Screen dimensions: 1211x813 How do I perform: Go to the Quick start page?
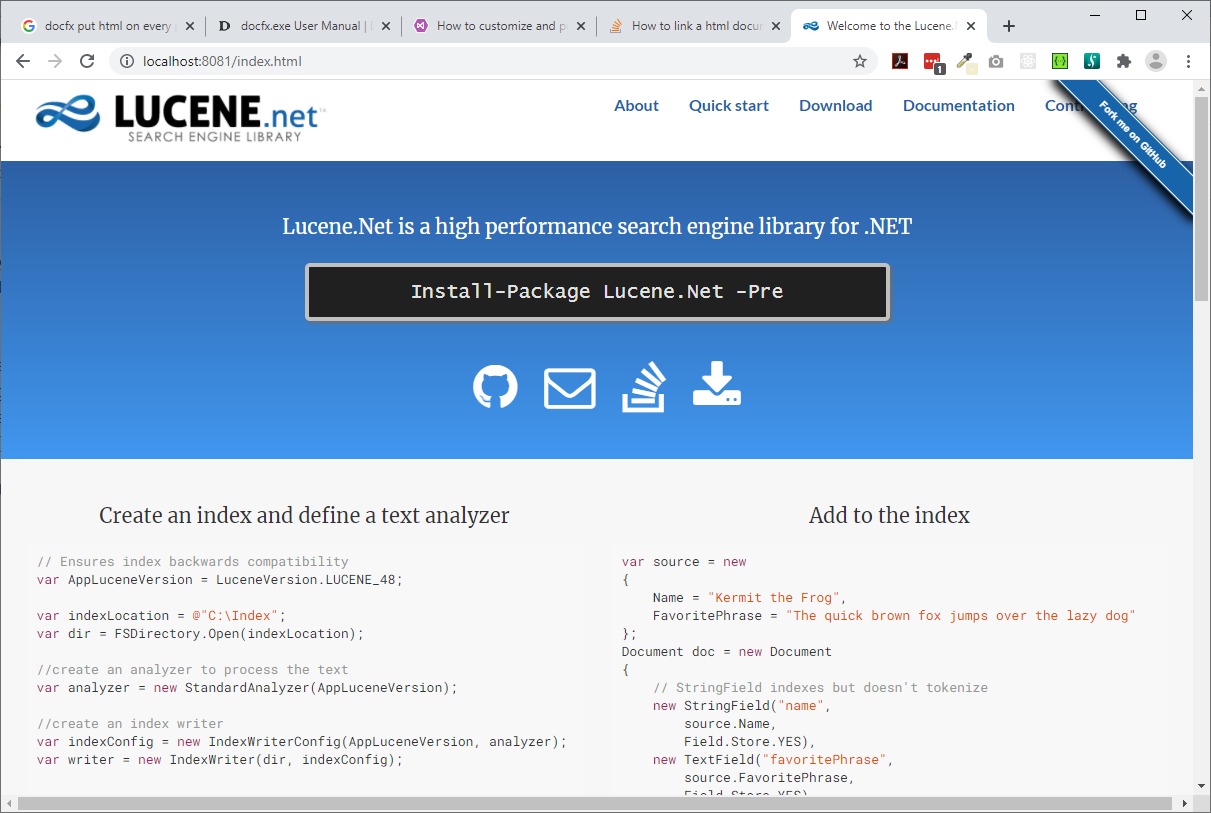729,105
